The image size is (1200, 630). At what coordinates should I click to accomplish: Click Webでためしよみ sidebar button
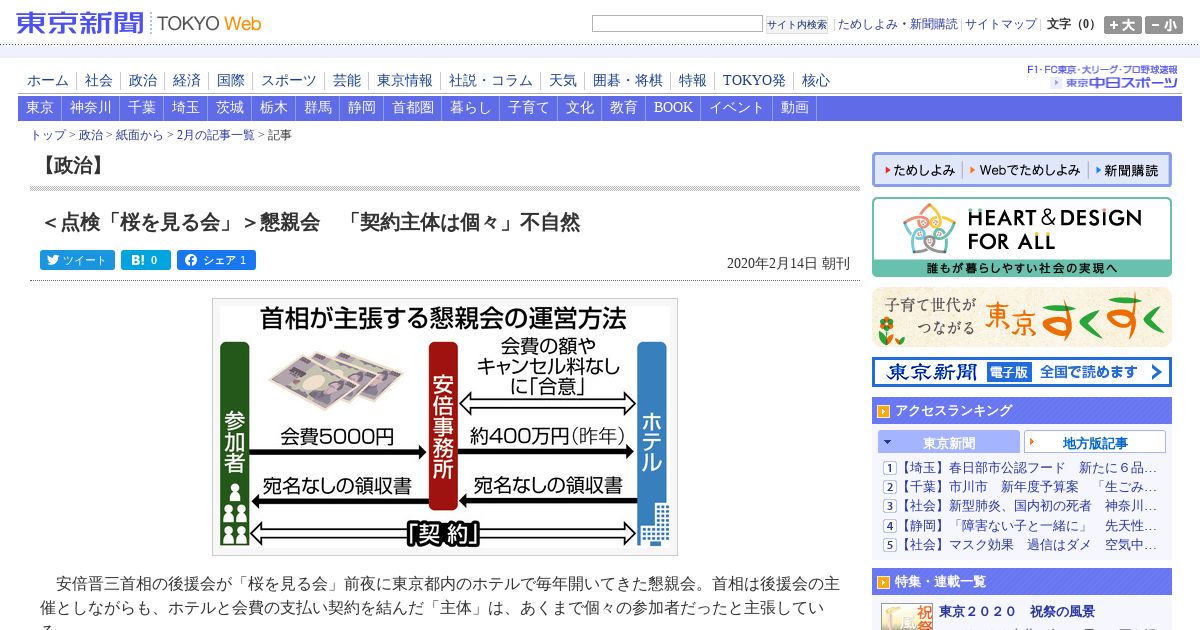(x=1026, y=170)
